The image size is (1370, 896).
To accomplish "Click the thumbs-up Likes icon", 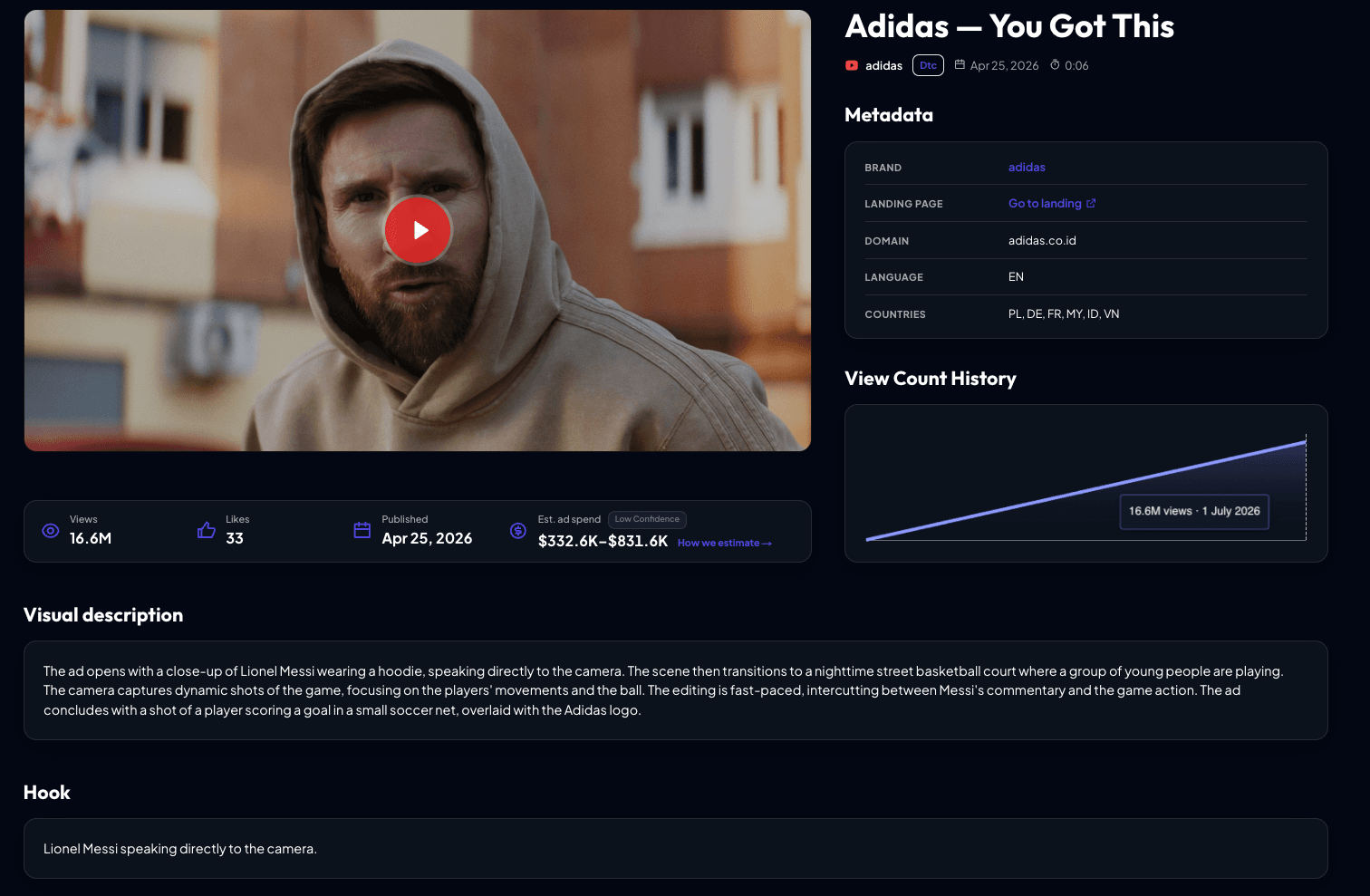I will click(207, 530).
